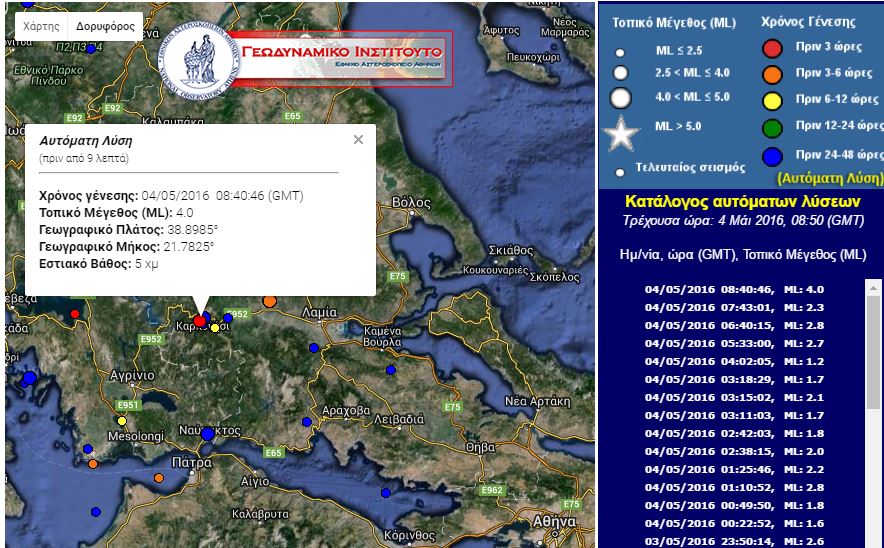Open catalog entry 04/05/2016 00:22:52 ML 1.6
884x548 pixels.
click(x=734, y=524)
